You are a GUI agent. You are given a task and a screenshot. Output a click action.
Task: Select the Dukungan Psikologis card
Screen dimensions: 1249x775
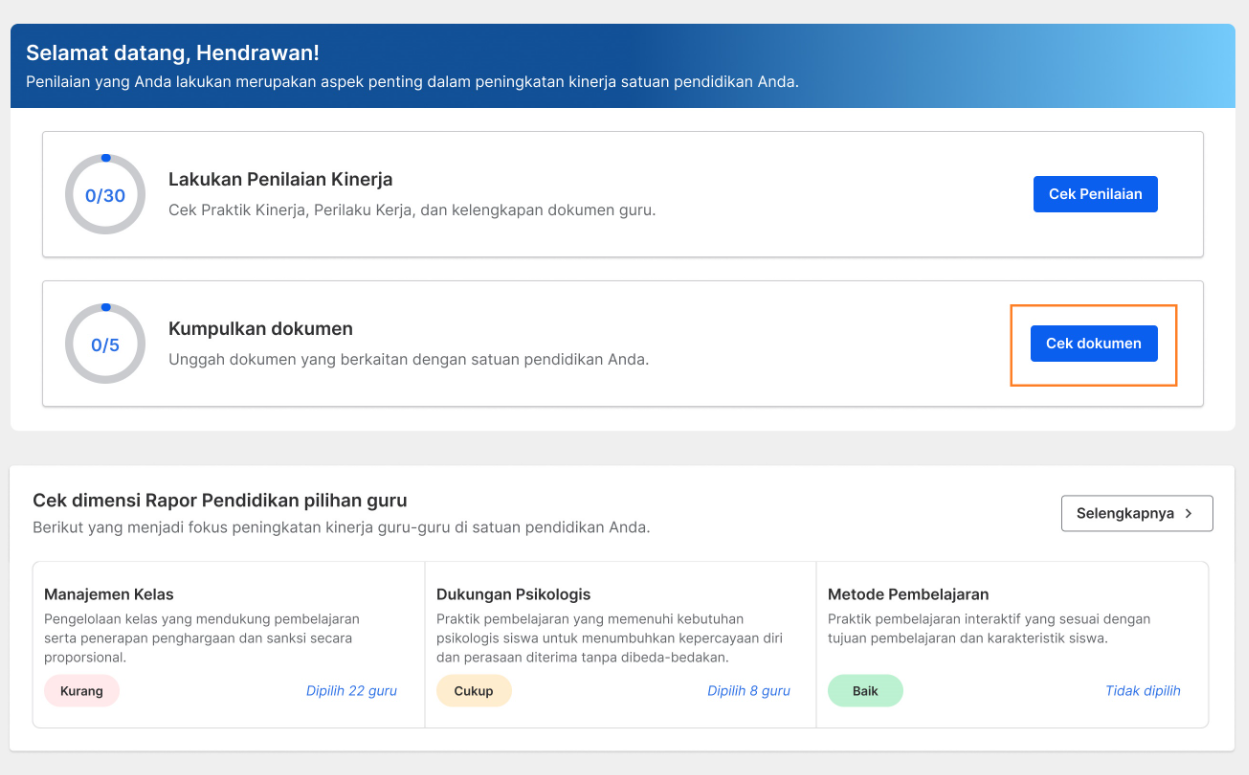pyautogui.click(x=621, y=644)
